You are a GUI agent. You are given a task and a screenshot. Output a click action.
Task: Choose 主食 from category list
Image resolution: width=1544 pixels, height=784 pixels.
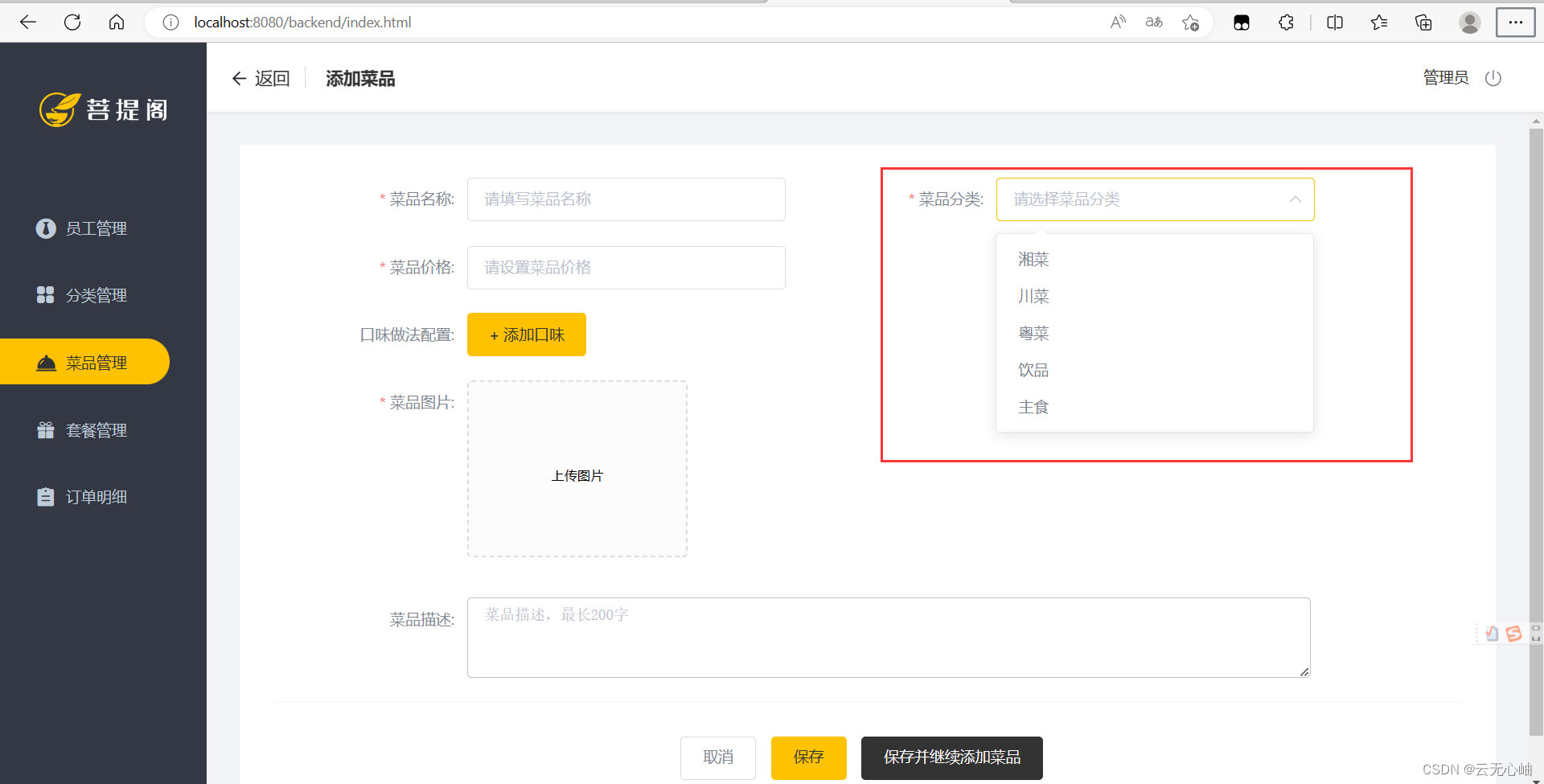coord(1155,408)
